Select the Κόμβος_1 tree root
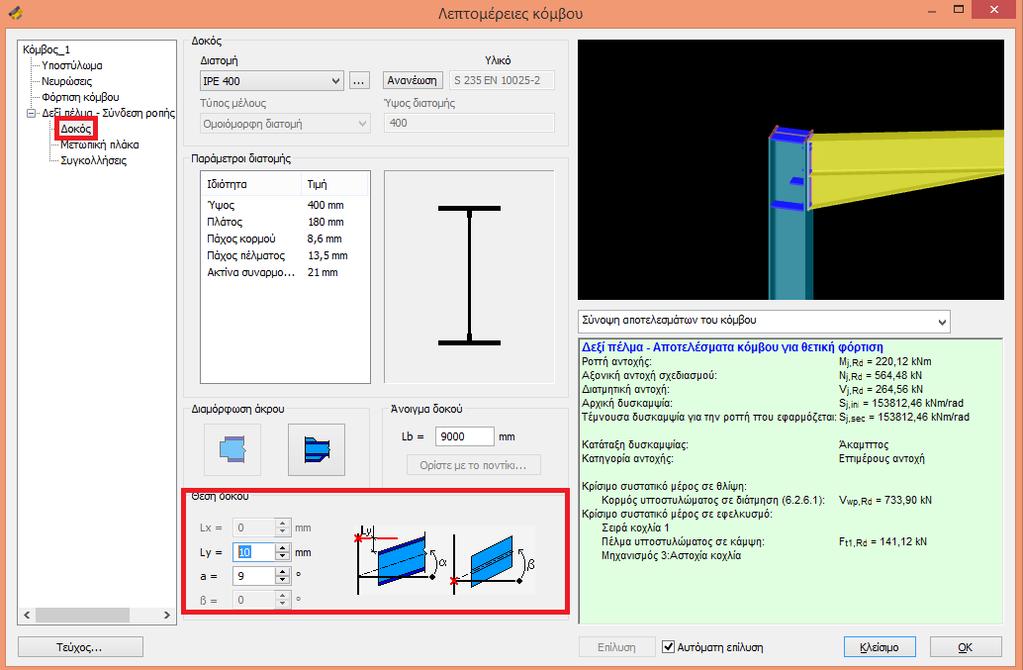1023x670 pixels. [46, 50]
